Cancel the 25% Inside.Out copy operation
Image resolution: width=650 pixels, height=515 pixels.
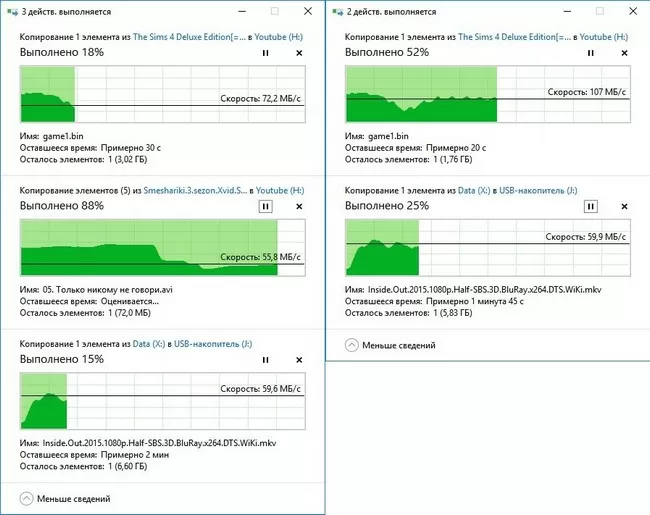[x=624, y=206]
